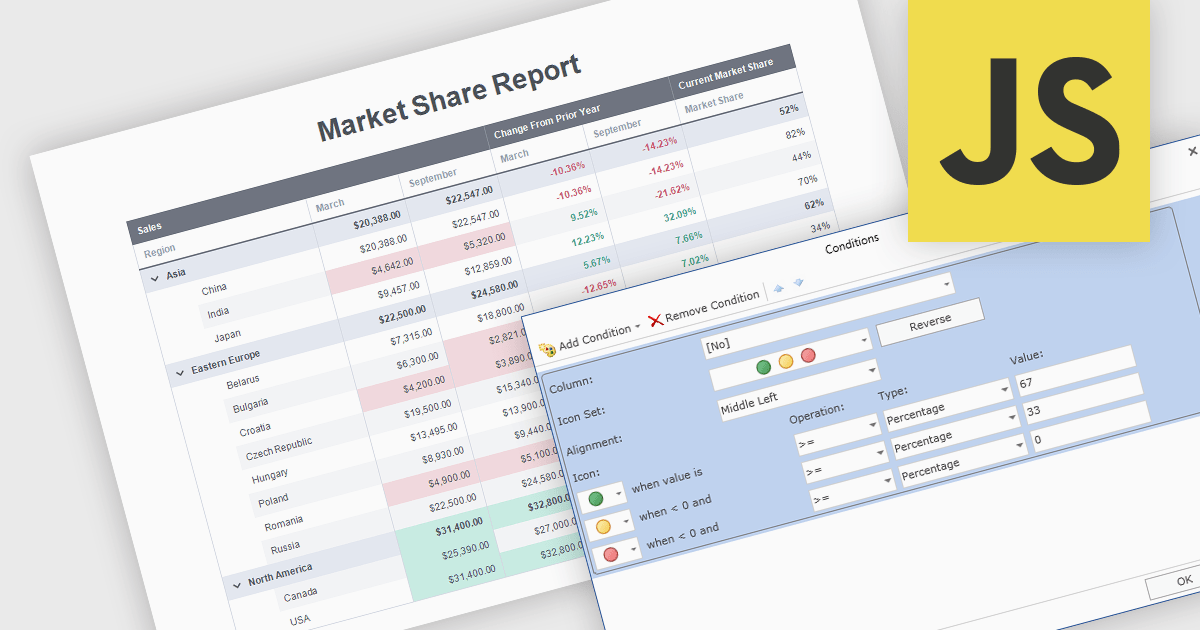Viewport: 1200px width, 630px height.
Task: Open the green circle icon dropdown
Action: click(602, 496)
